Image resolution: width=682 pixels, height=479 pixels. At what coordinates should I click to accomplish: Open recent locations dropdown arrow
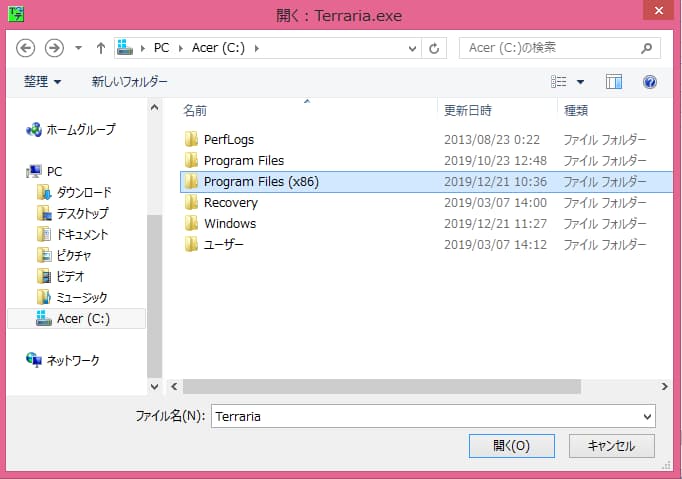[x=78, y=48]
